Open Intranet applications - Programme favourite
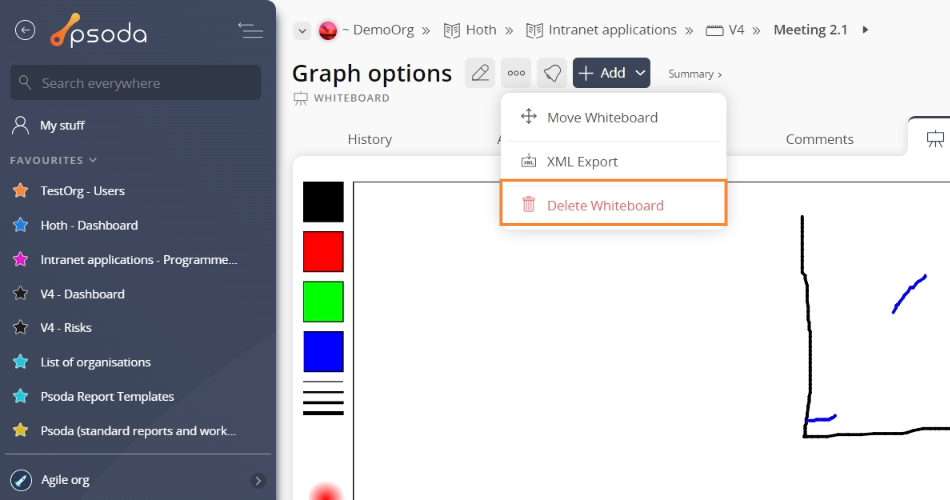This screenshot has height=500, width=950. click(139, 259)
